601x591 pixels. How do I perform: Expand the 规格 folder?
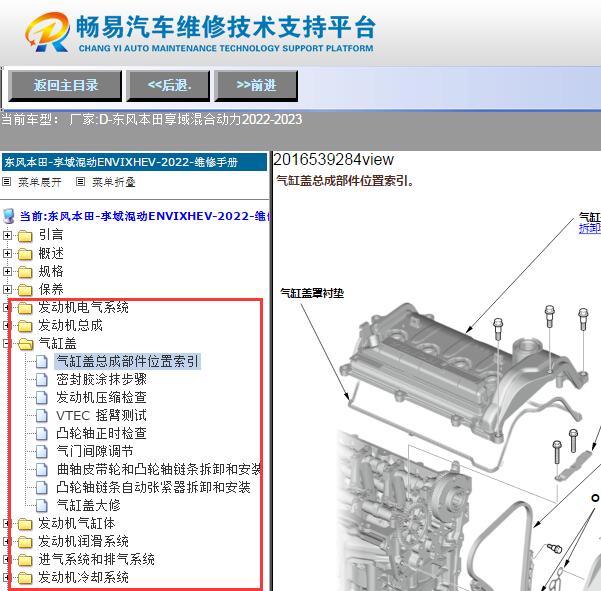(x=7, y=271)
